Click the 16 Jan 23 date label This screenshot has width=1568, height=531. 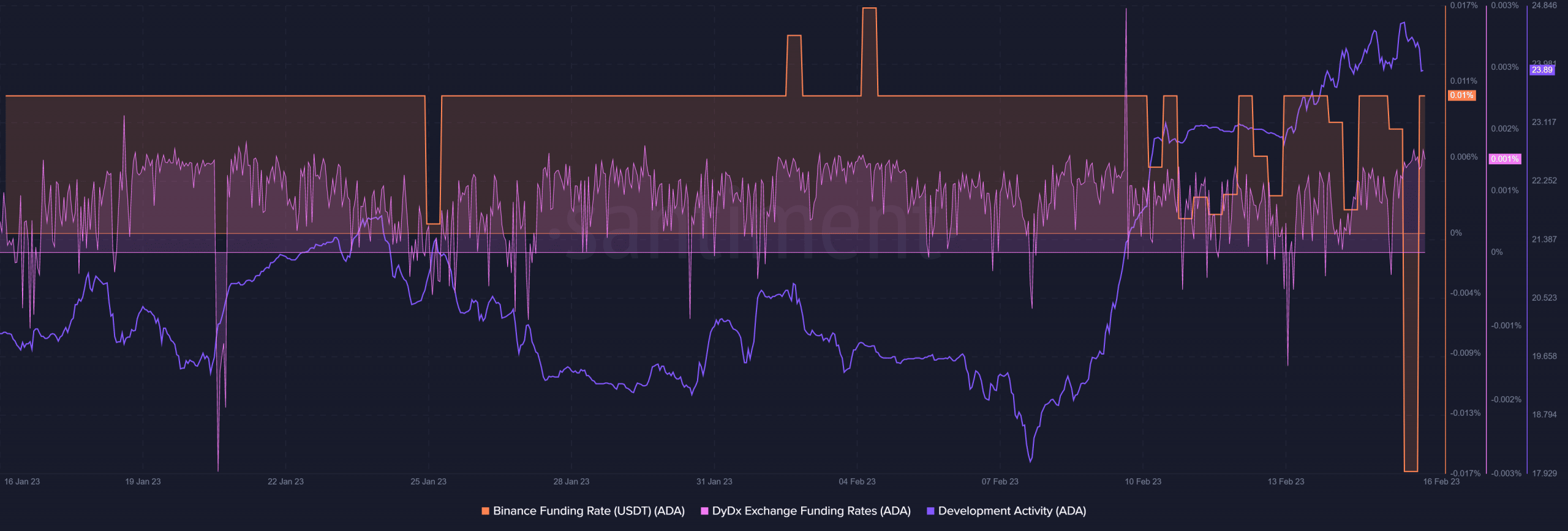click(x=22, y=482)
